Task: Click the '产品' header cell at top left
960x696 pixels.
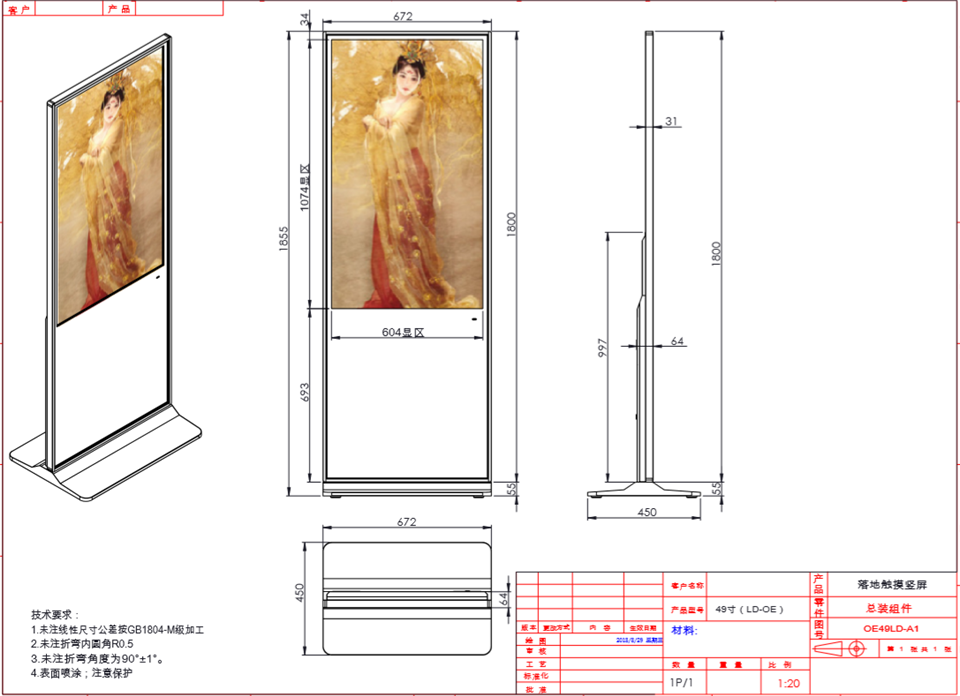Action: (119, 9)
